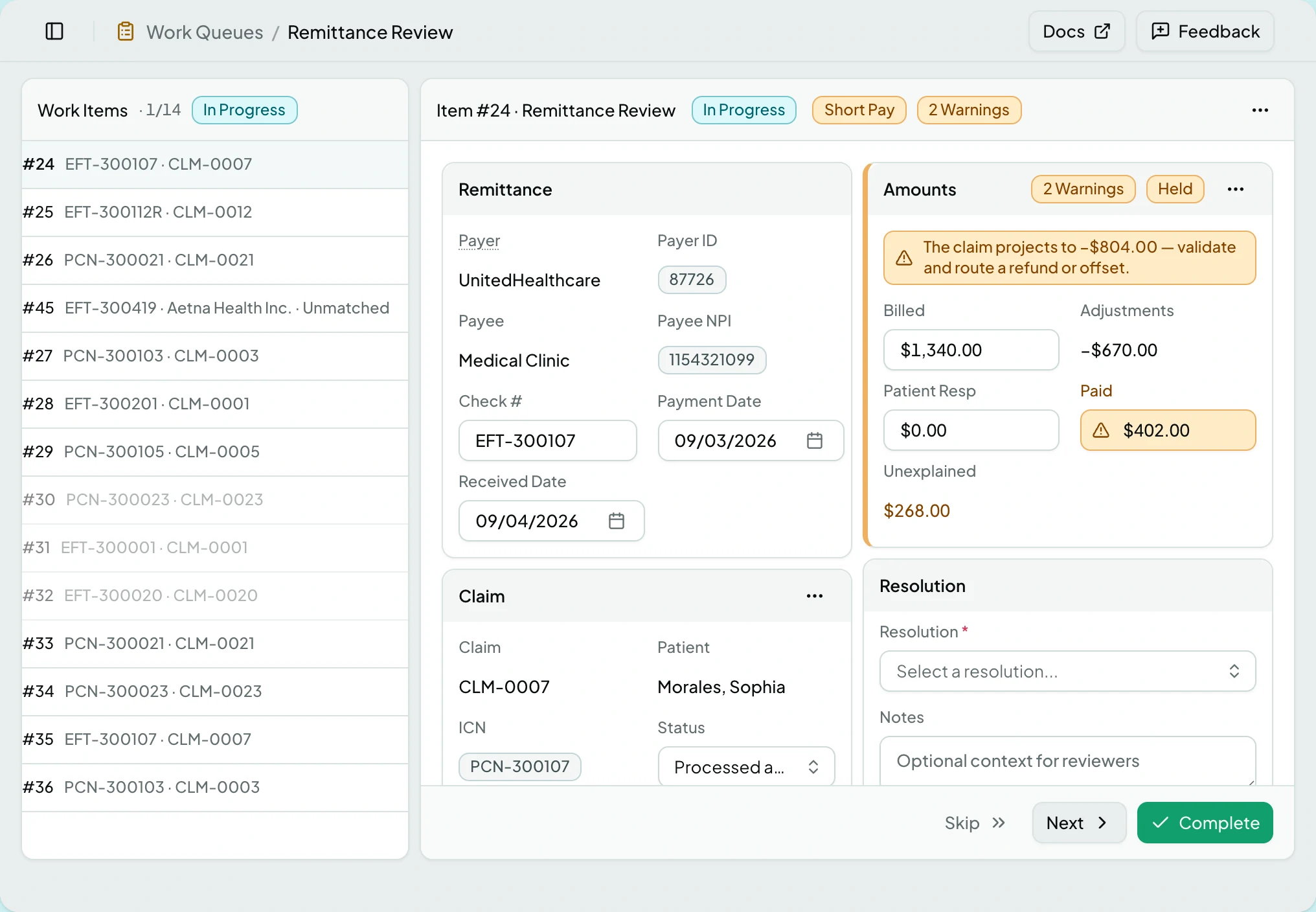Open Received Date calendar picker icon

click(x=617, y=521)
